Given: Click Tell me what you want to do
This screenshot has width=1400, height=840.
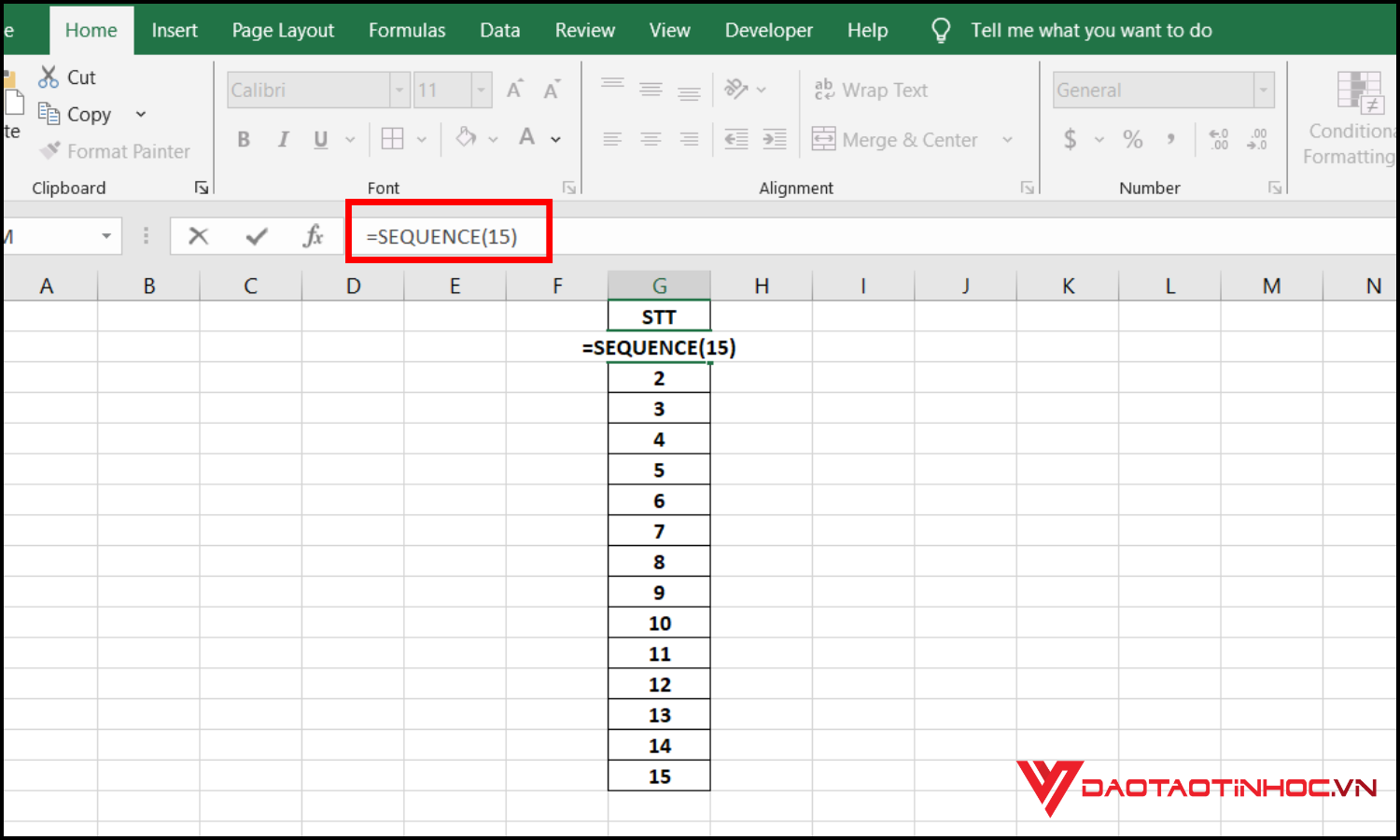Looking at the screenshot, I should 1090,29.
